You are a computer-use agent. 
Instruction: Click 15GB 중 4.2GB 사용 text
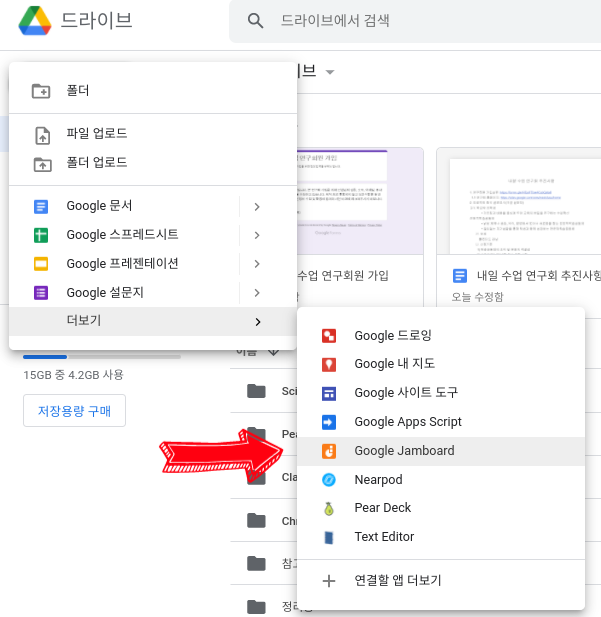73,375
